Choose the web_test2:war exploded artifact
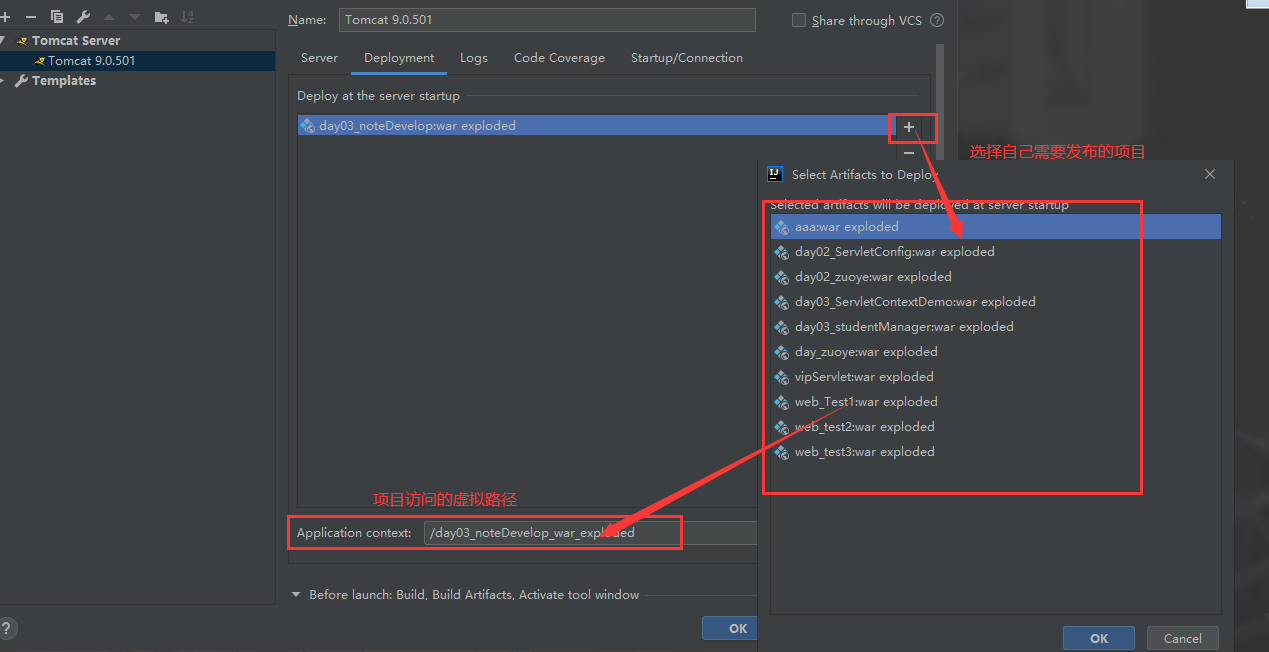The height and width of the screenshot is (652, 1269). [x=996, y=427]
